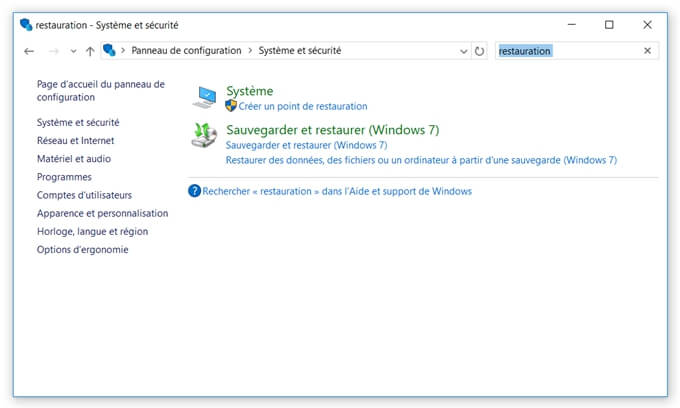
Task: Click the shield icon beside Créer un point
Action: click(231, 105)
